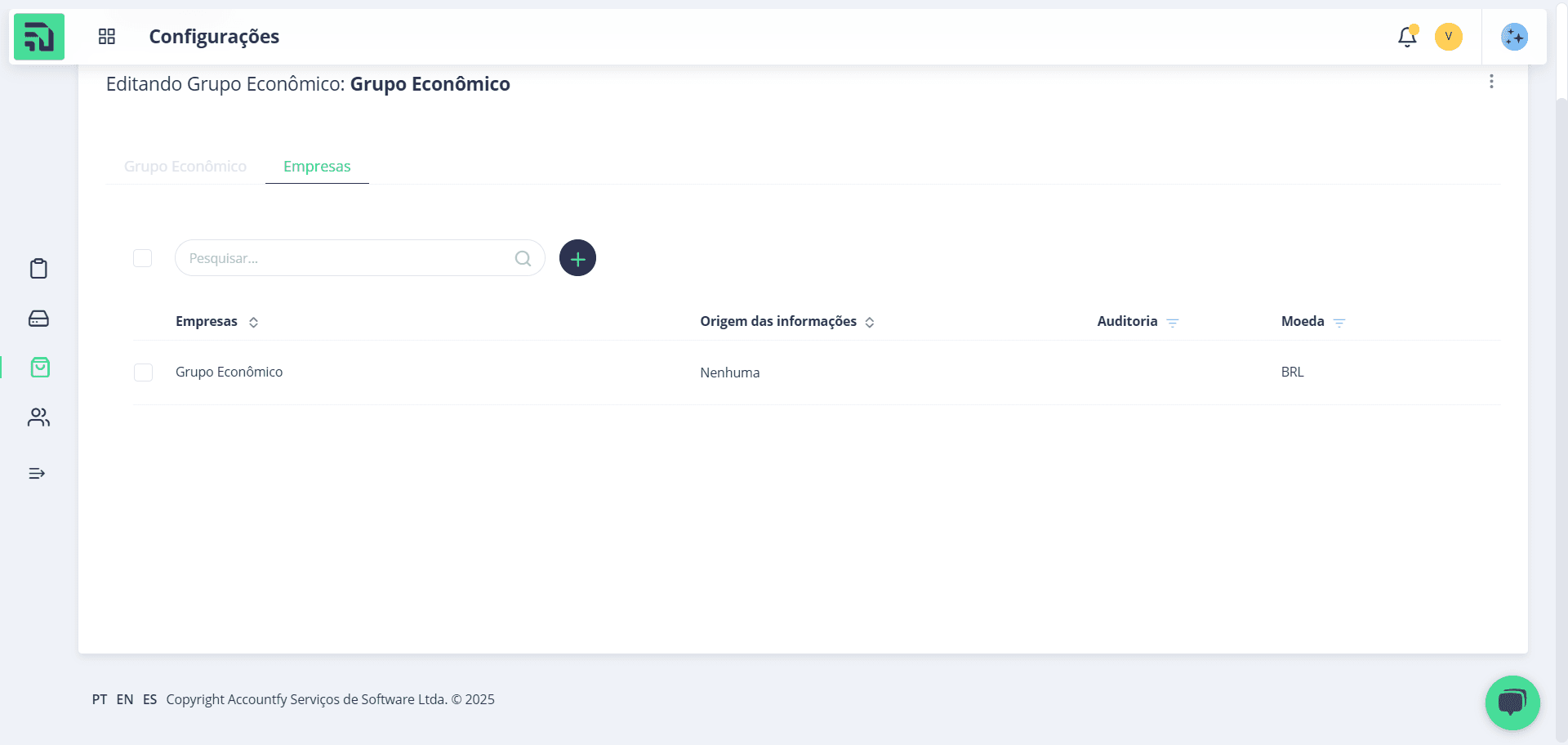Open the users icon in sidebar
The image size is (1568, 745).
(x=38, y=417)
